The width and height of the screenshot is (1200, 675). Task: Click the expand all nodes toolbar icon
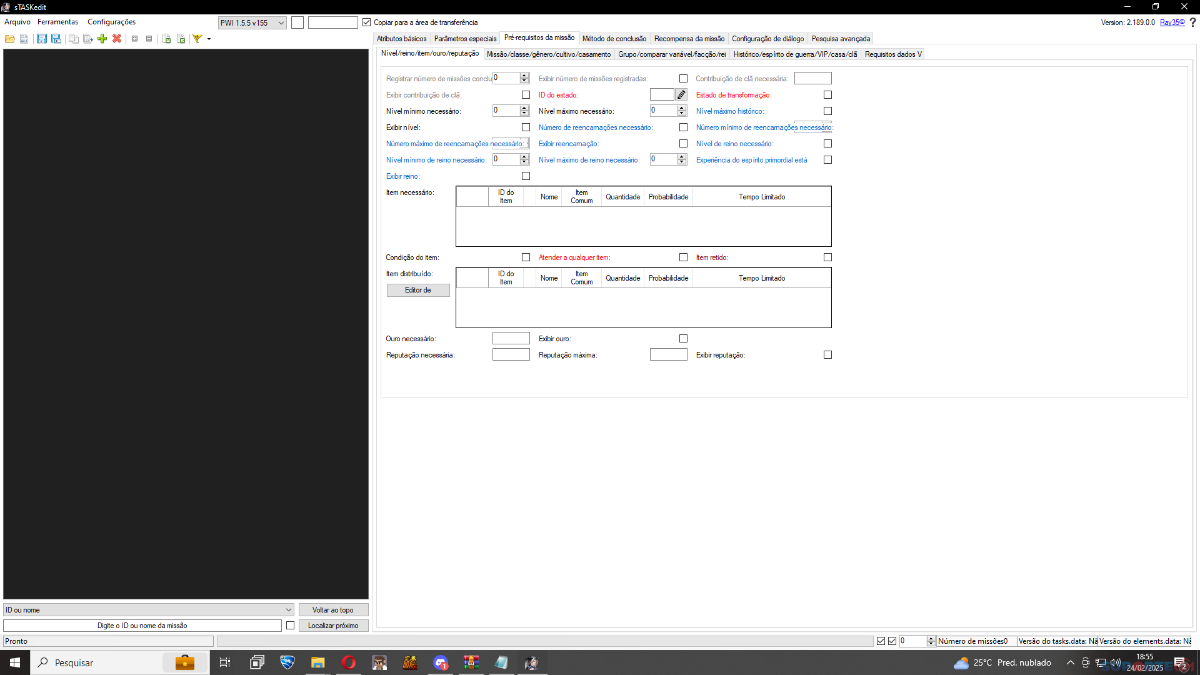point(134,38)
